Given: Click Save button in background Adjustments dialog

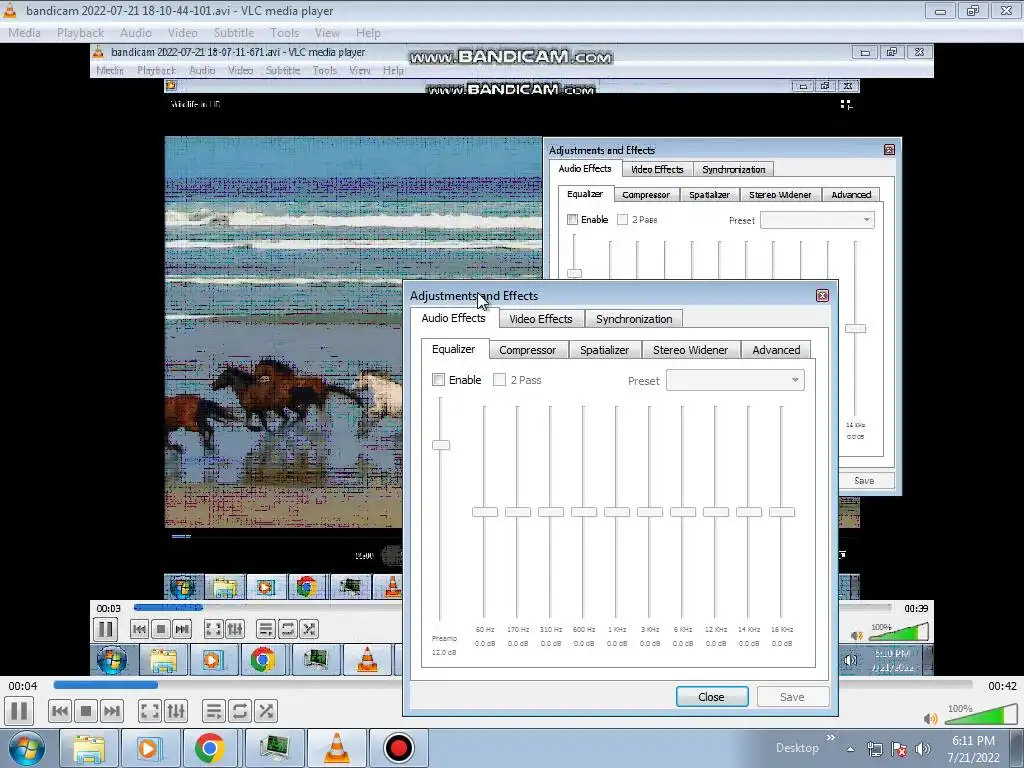Looking at the screenshot, I should (x=864, y=481).
